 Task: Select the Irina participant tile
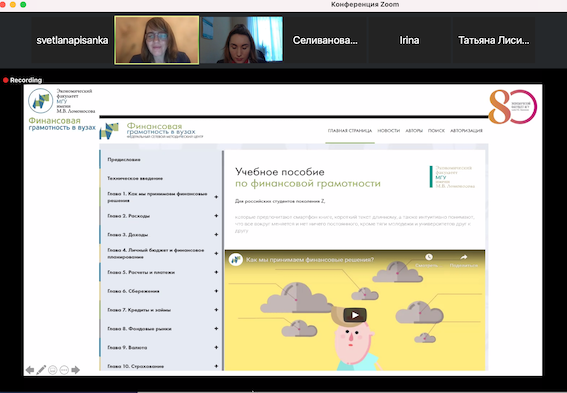pyautogui.click(x=409, y=40)
